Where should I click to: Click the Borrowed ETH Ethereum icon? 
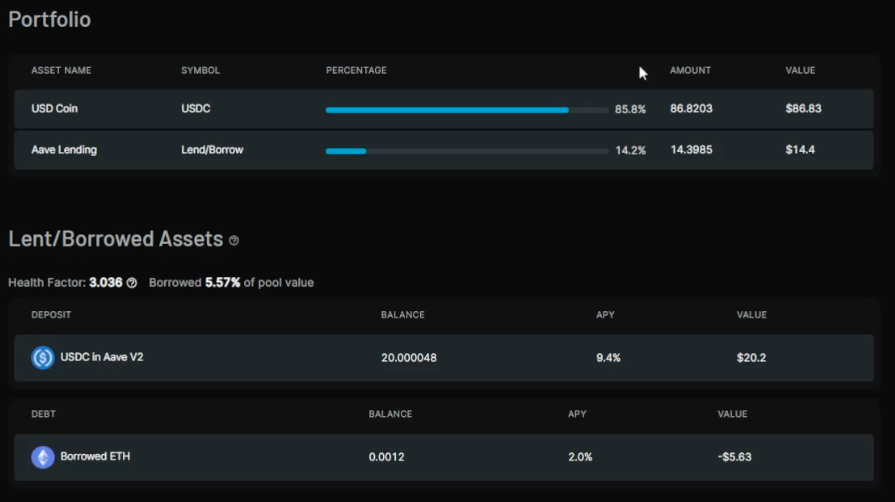pyautogui.click(x=43, y=457)
